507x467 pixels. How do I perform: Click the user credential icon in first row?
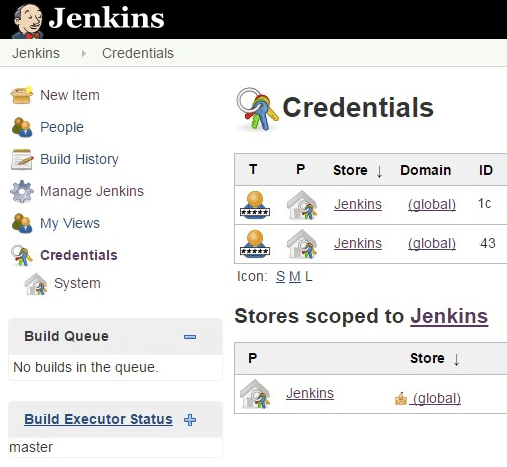(x=255, y=205)
